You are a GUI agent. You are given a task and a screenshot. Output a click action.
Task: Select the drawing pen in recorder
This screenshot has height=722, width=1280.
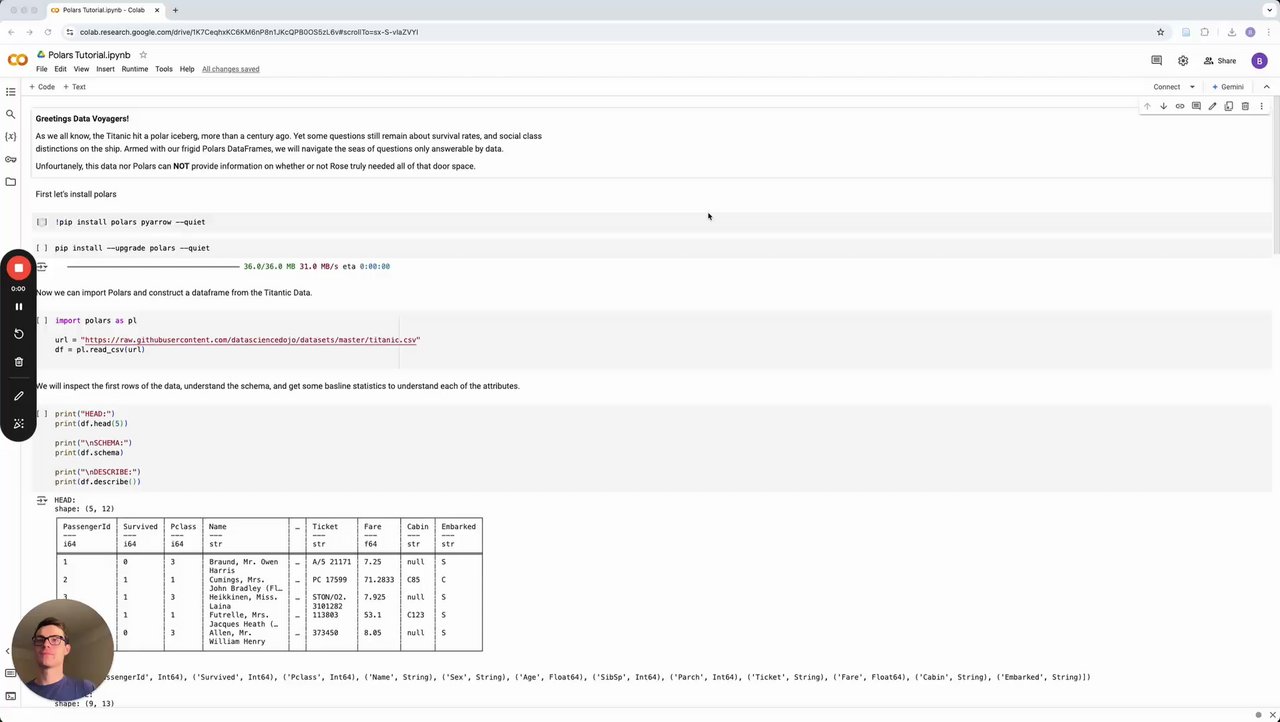pyautogui.click(x=18, y=396)
